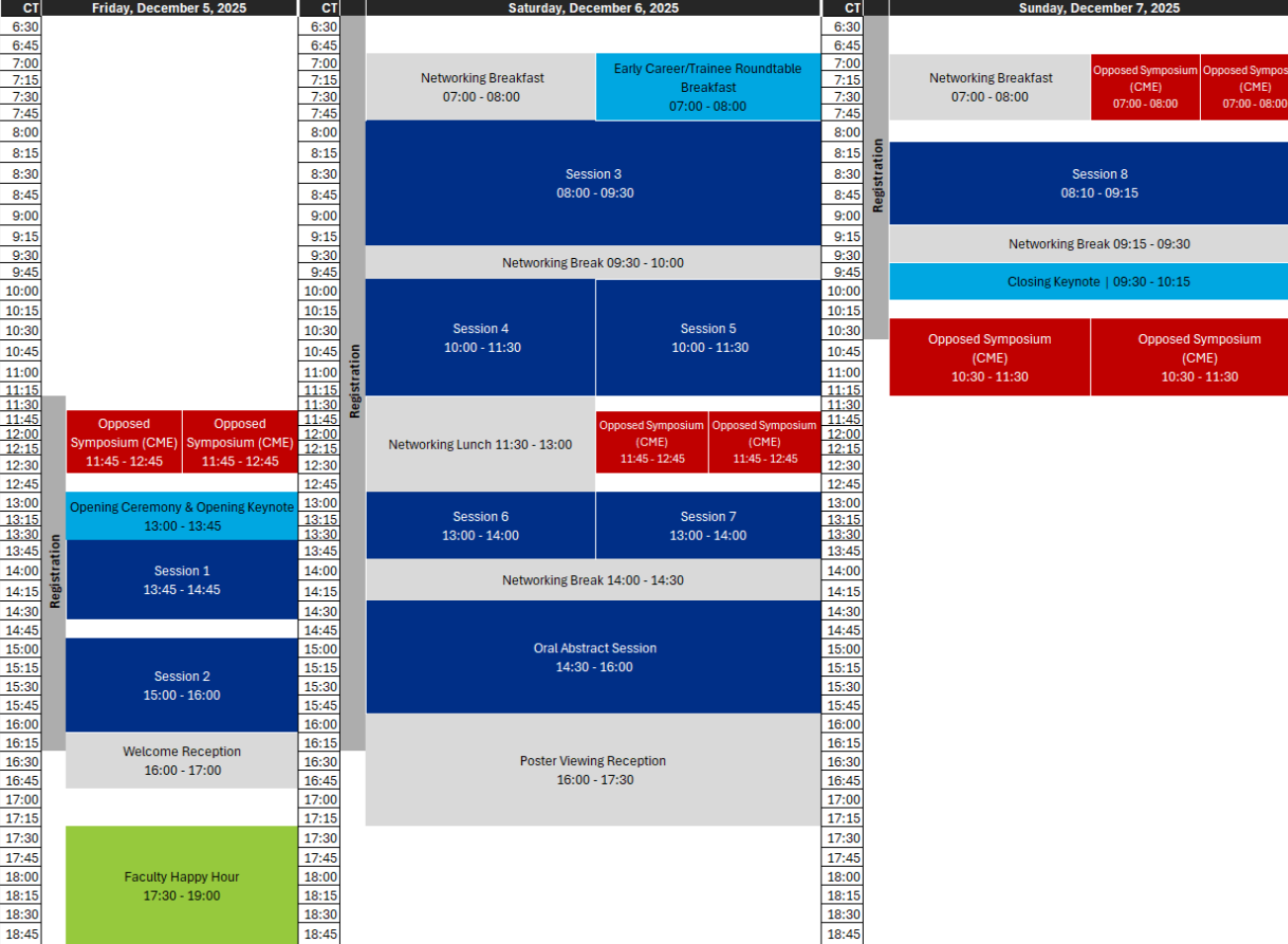Click the Faculty Happy Hour event

click(x=182, y=886)
